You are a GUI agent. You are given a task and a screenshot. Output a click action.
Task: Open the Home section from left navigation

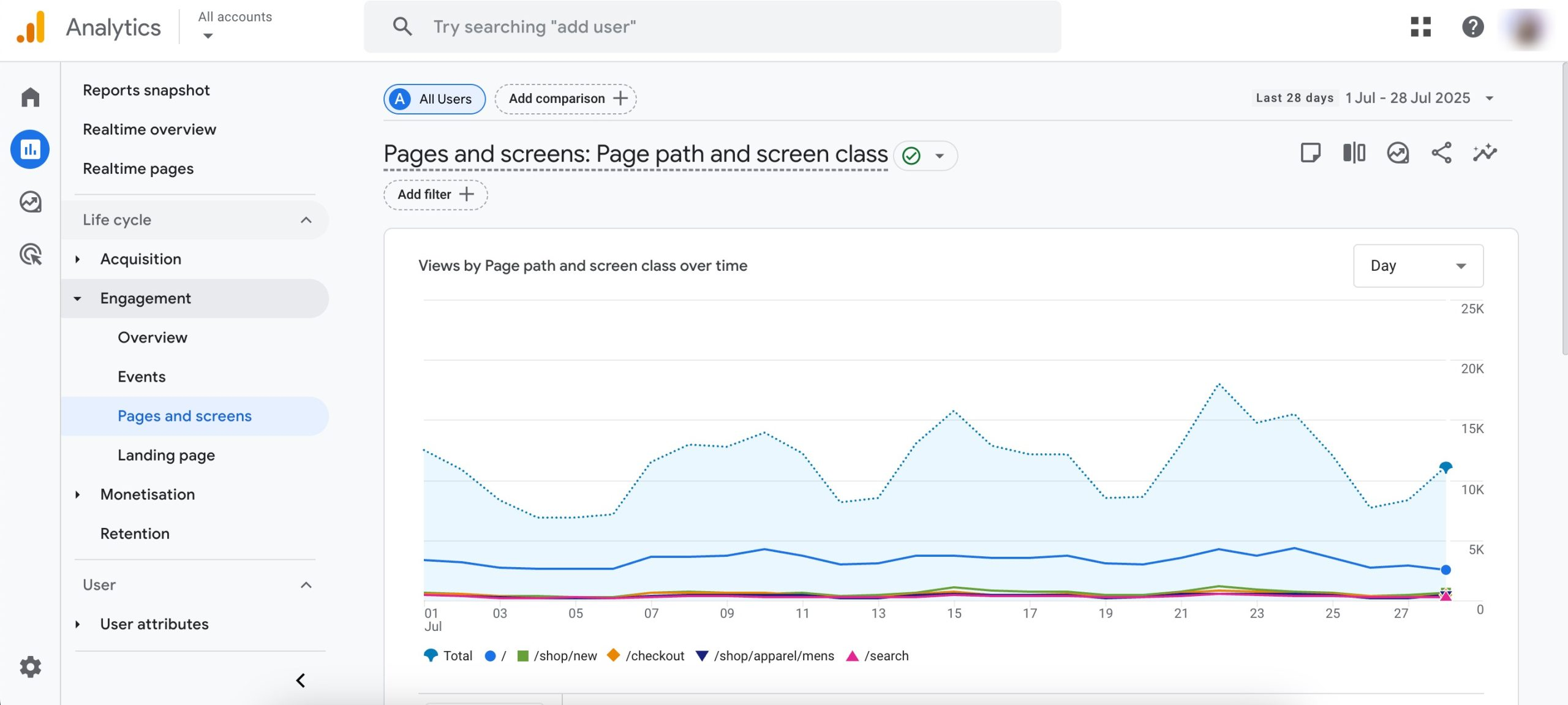click(30, 97)
